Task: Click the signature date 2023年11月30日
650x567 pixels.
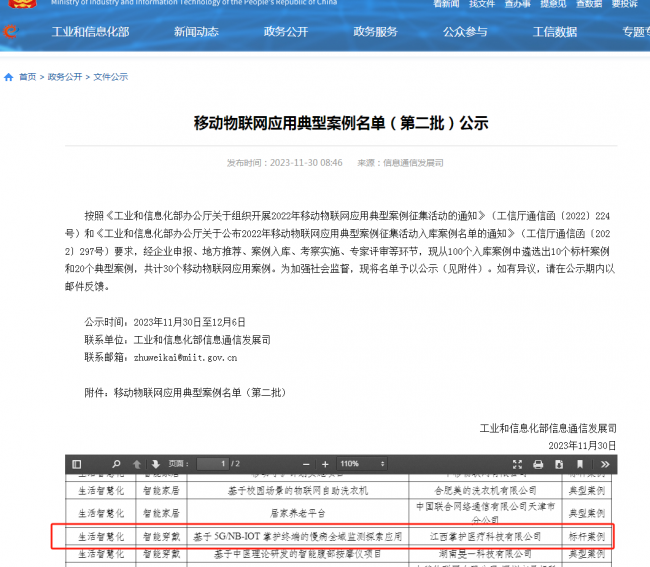Action: [x=582, y=446]
